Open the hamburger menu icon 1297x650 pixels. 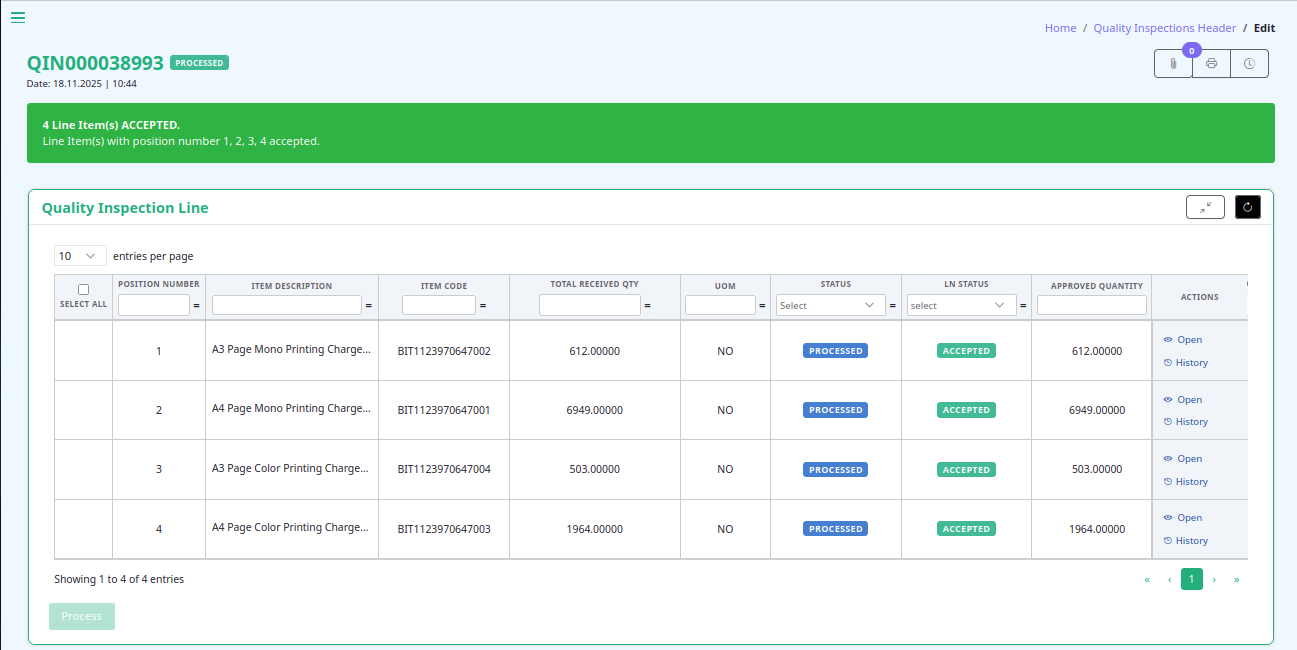(x=18, y=17)
